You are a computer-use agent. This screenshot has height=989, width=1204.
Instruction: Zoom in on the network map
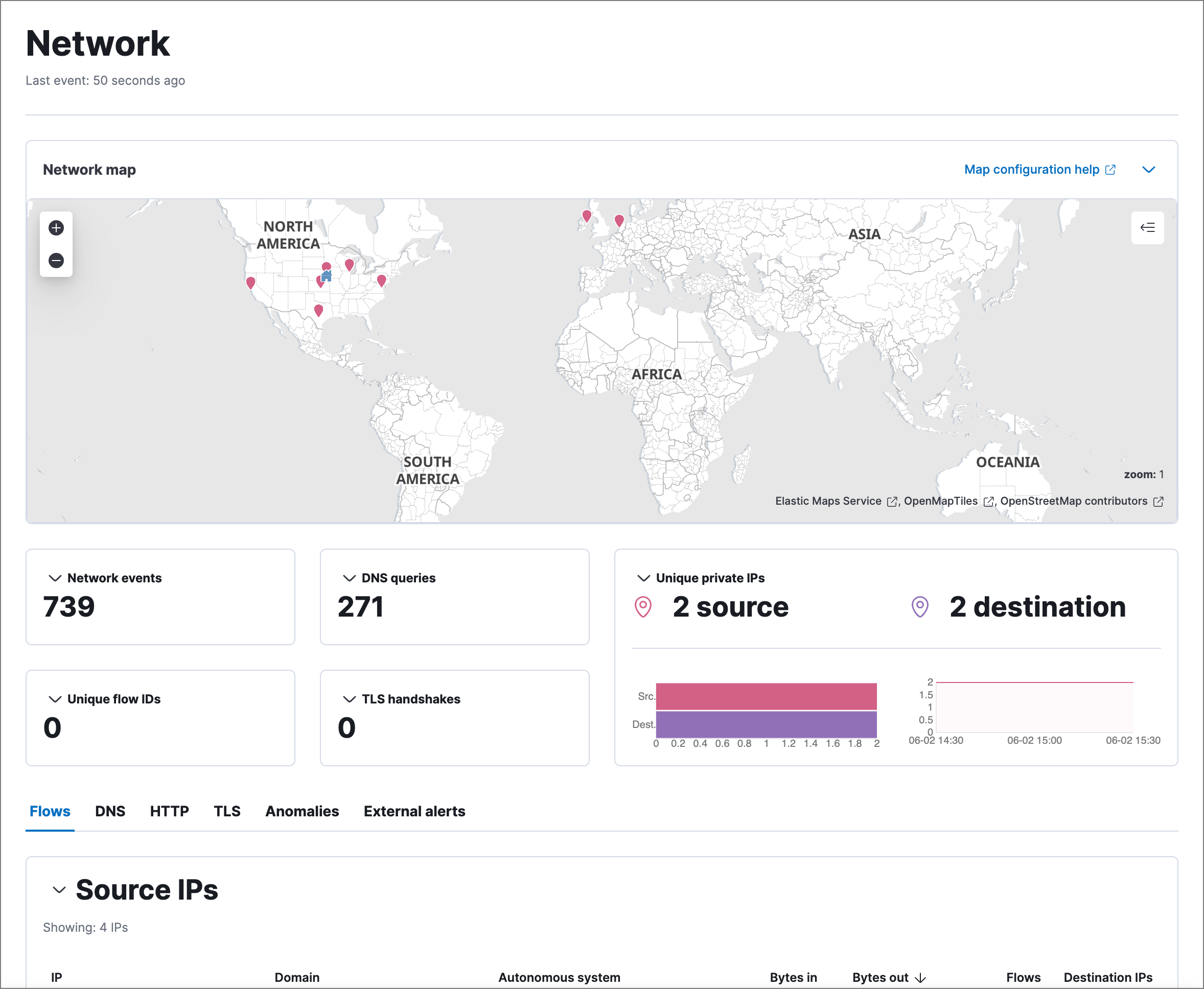tap(56, 228)
